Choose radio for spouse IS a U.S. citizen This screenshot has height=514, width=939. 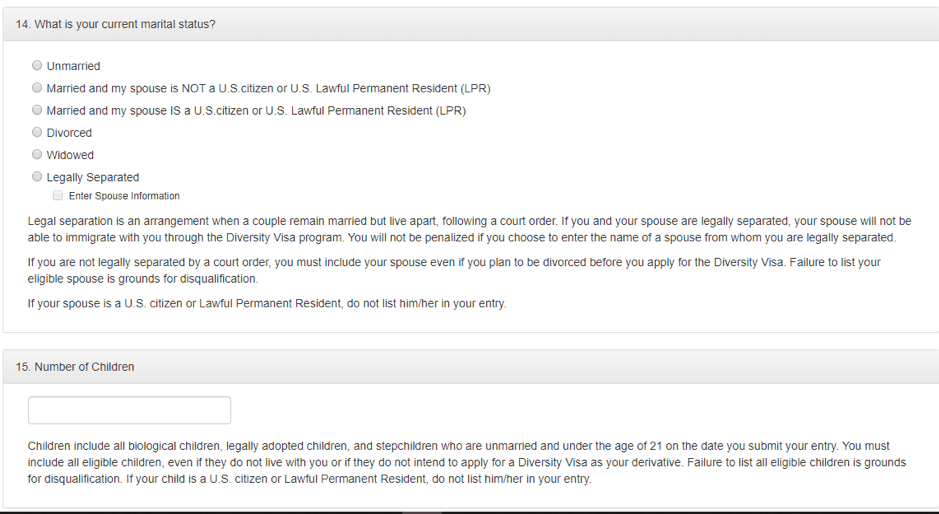(37, 110)
